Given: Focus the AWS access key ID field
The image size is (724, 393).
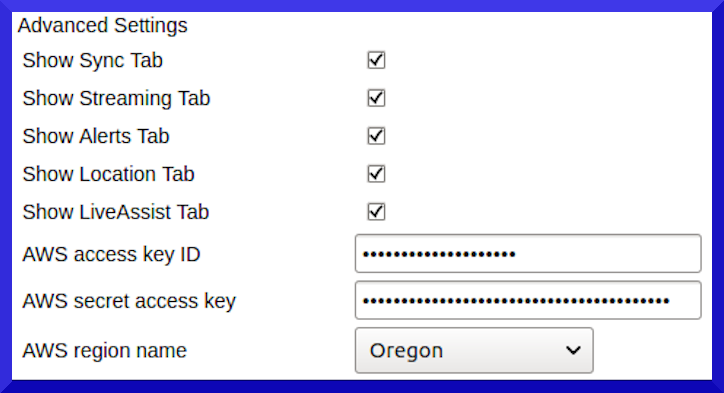Looking at the screenshot, I should 528,254.
